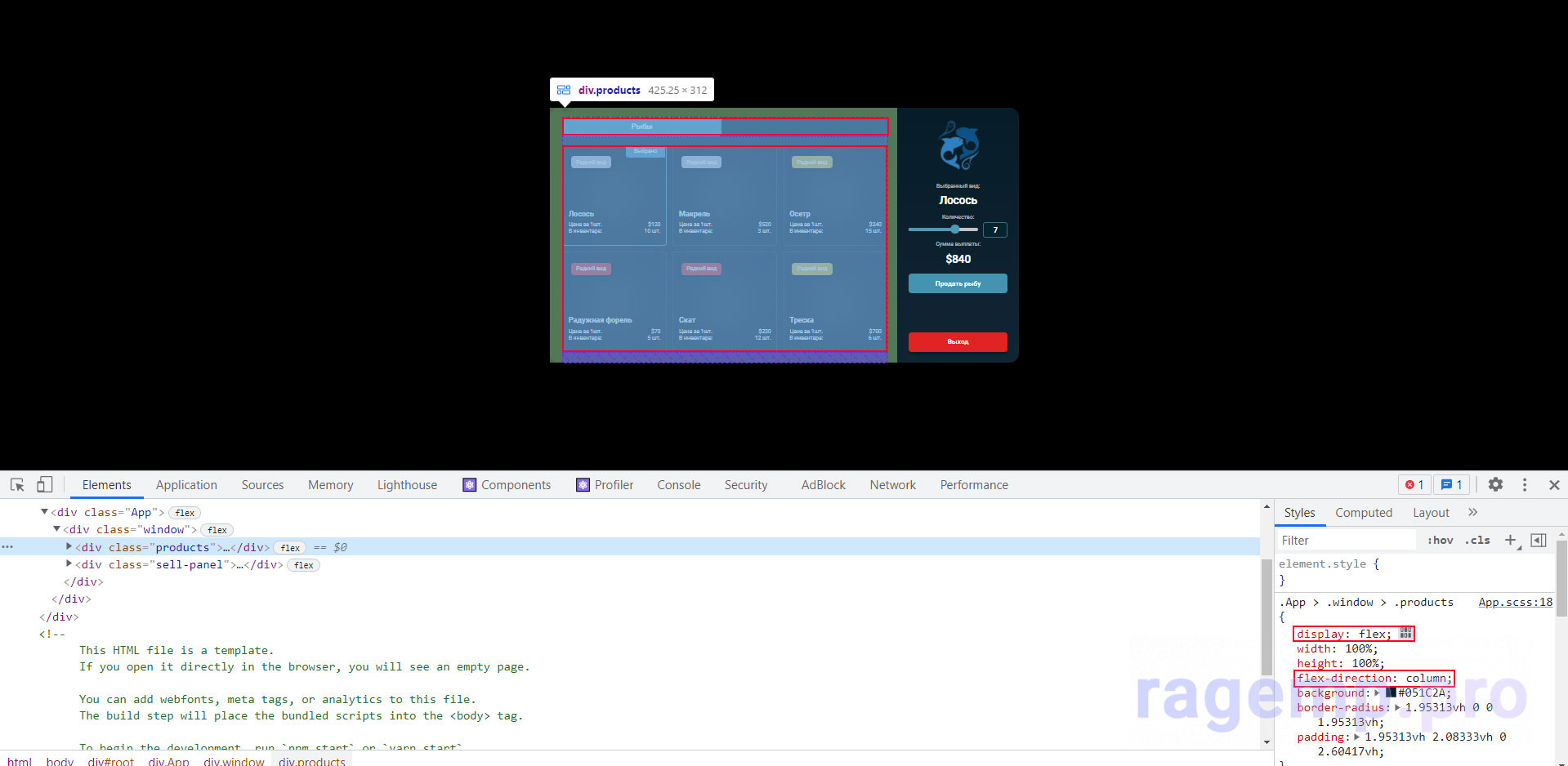Select the Styles sidebar tab
1568x766 pixels.
[x=1299, y=512]
